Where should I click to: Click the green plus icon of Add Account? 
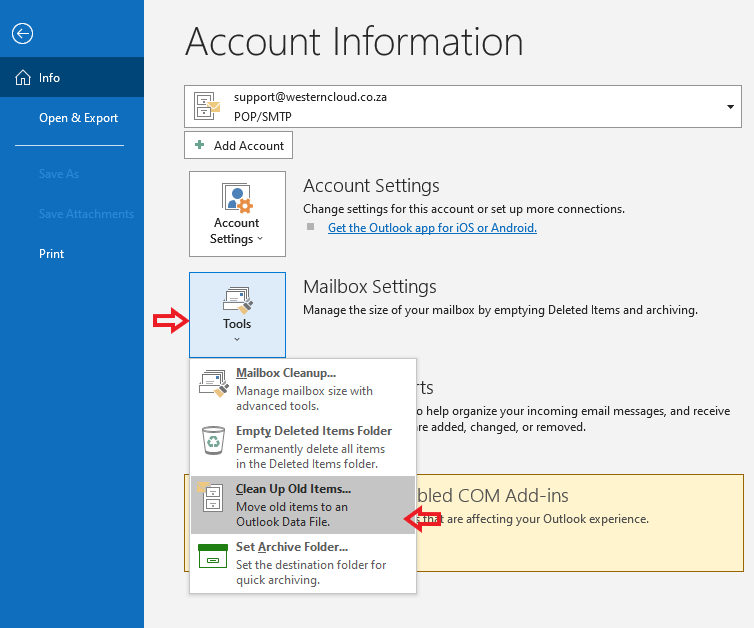(x=200, y=145)
